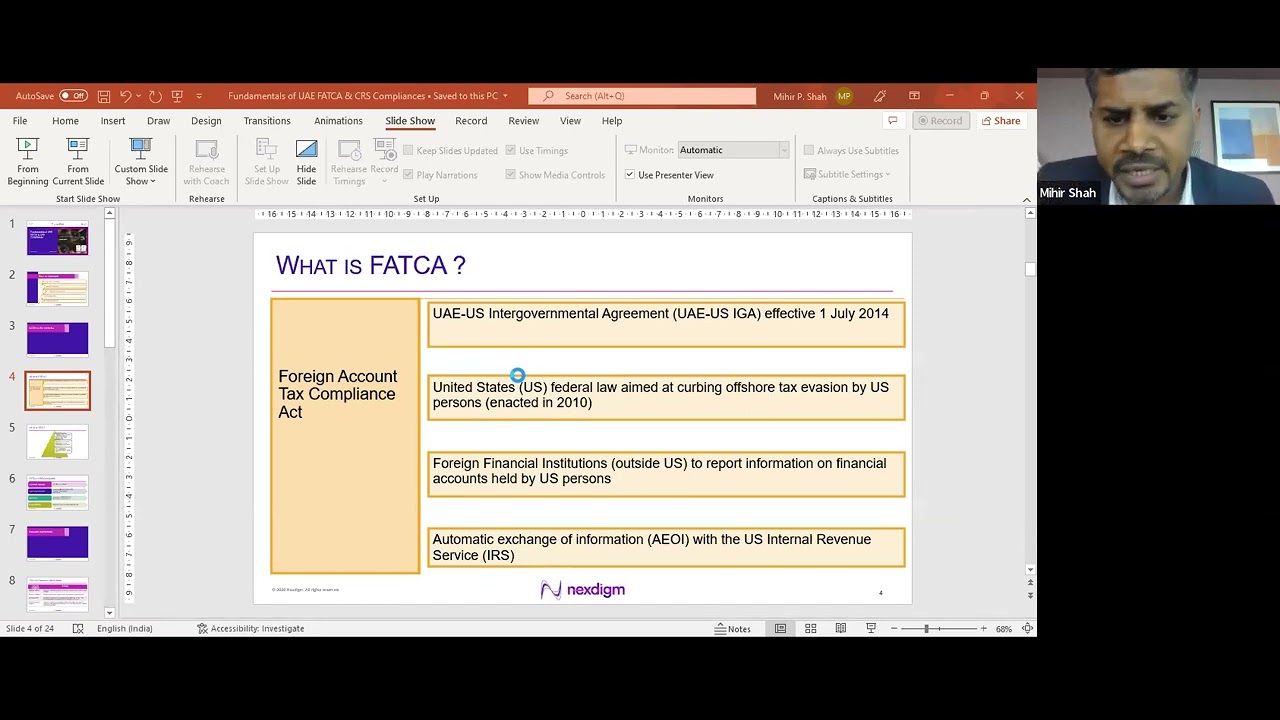Viewport: 1280px width, 720px height.
Task: Switch to Normal view icon
Action: pyautogui.click(x=780, y=628)
